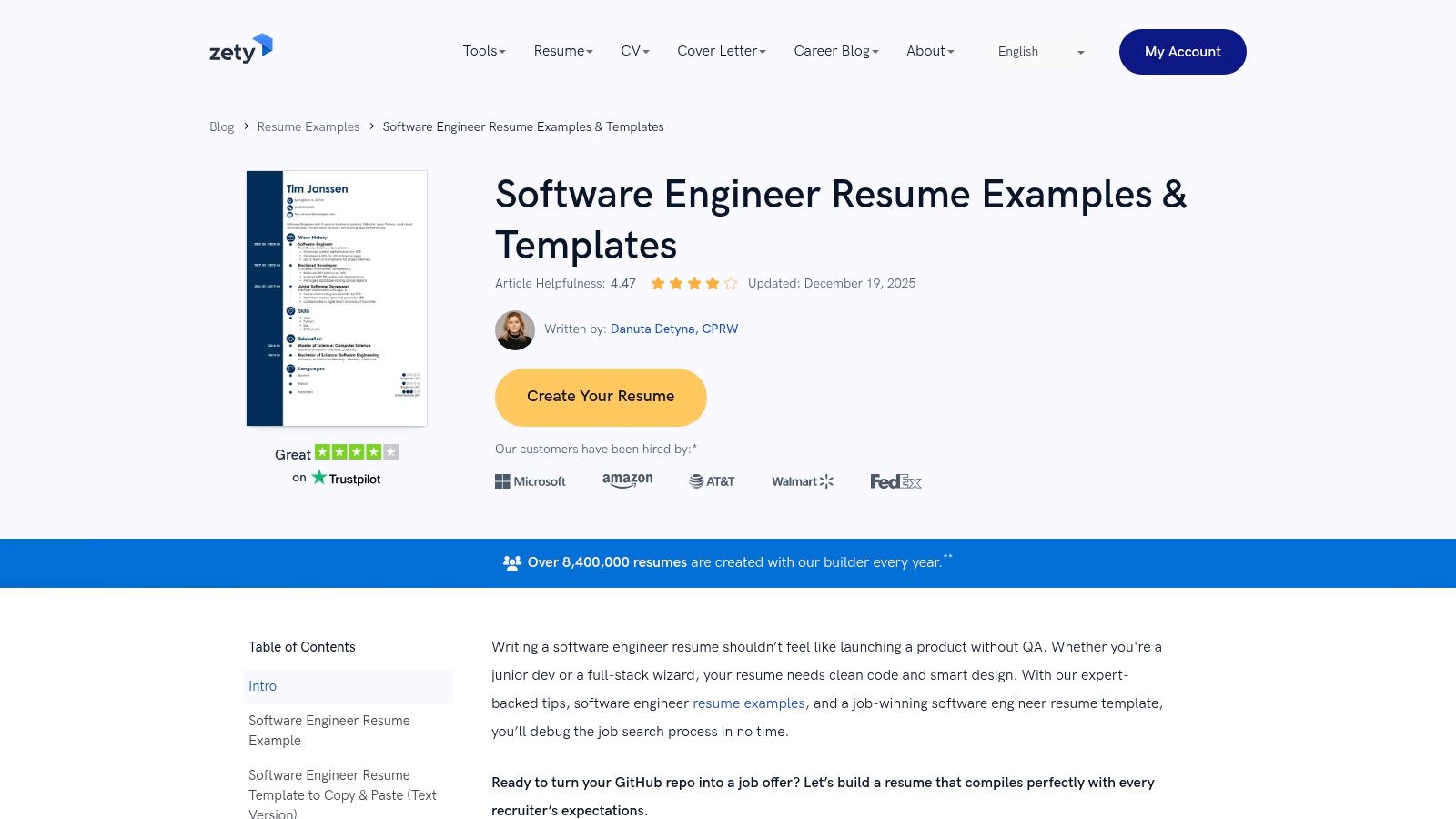Screen dimensions: 1456x819
Task: Select the Amazon logo
Action: (x=627, y=480)
